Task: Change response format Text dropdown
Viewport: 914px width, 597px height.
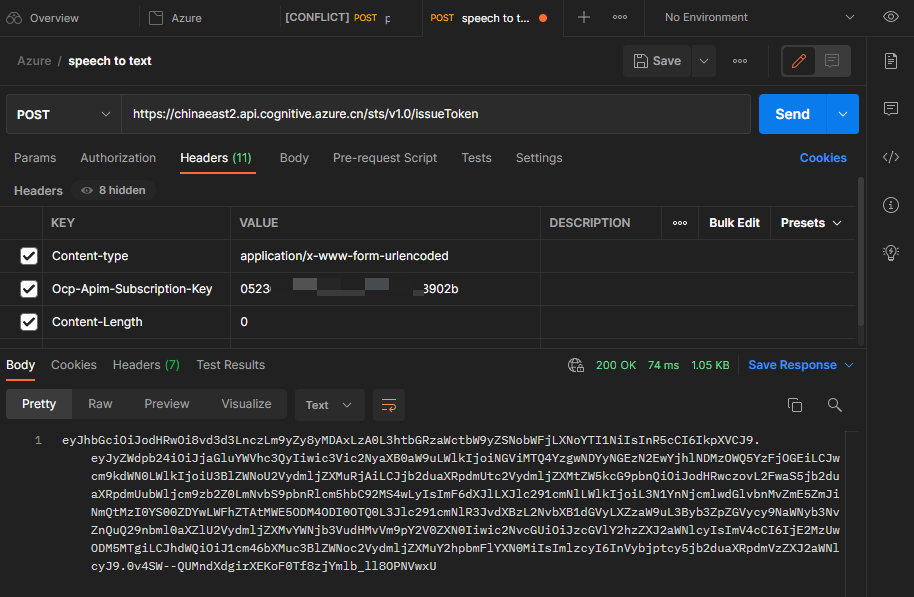Action: (329, 405)
